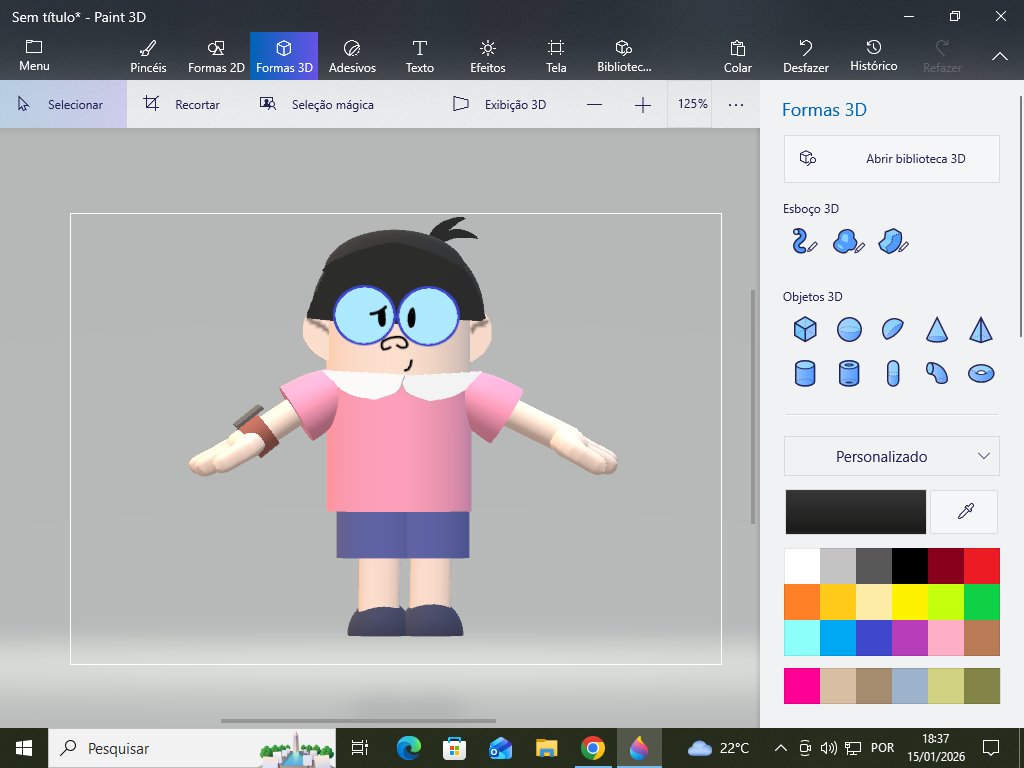Open File Explorer from taskbar
The width and height of the screenshot is (1024, 768).
[x=547, y=748]
